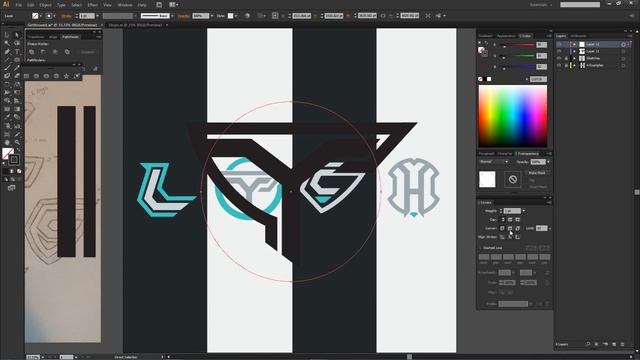Click Make Mask button
The width and height of the screenshot is (640, 360).
536,173
